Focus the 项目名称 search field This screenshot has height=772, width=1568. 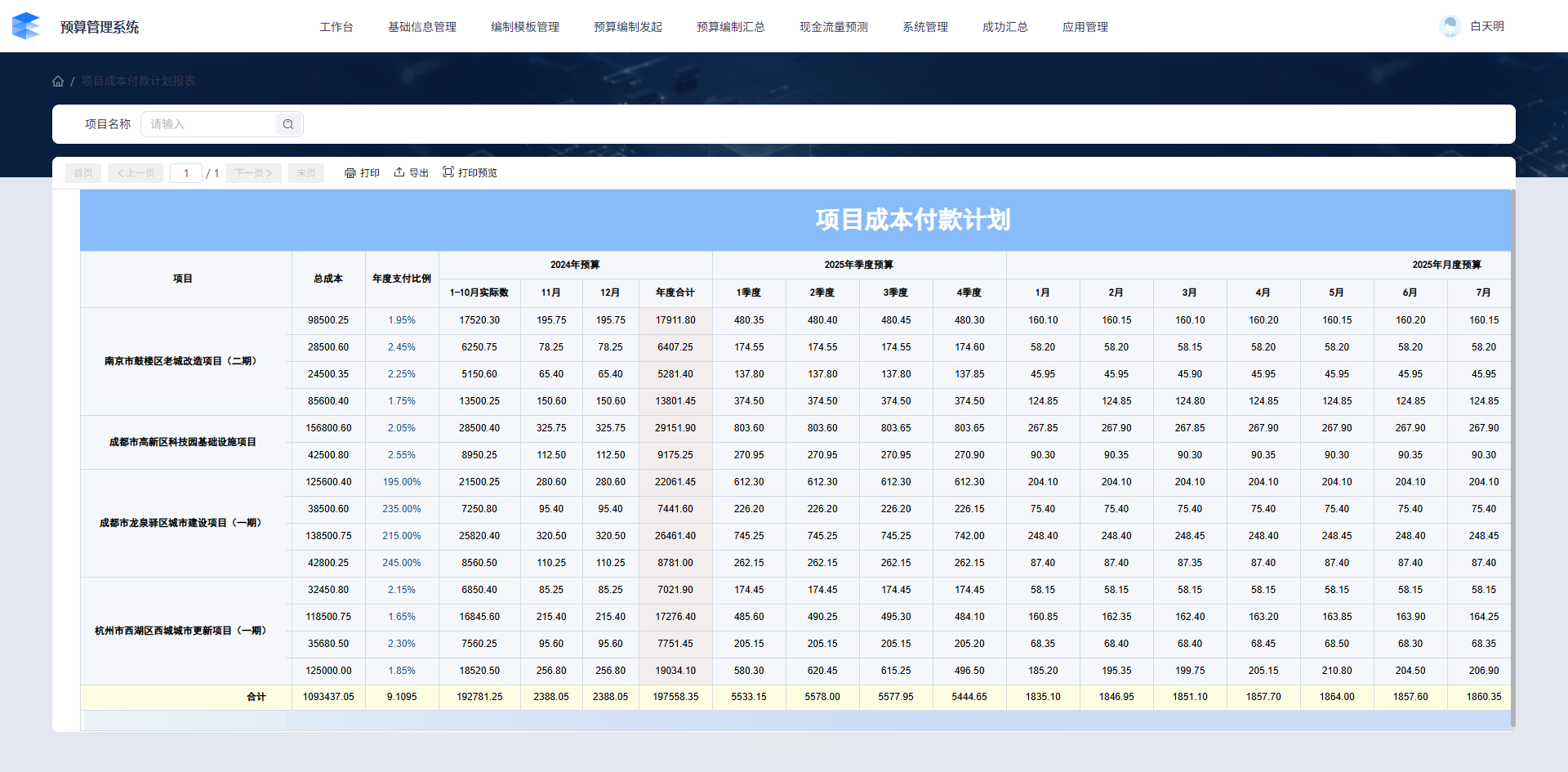[210, 124]
